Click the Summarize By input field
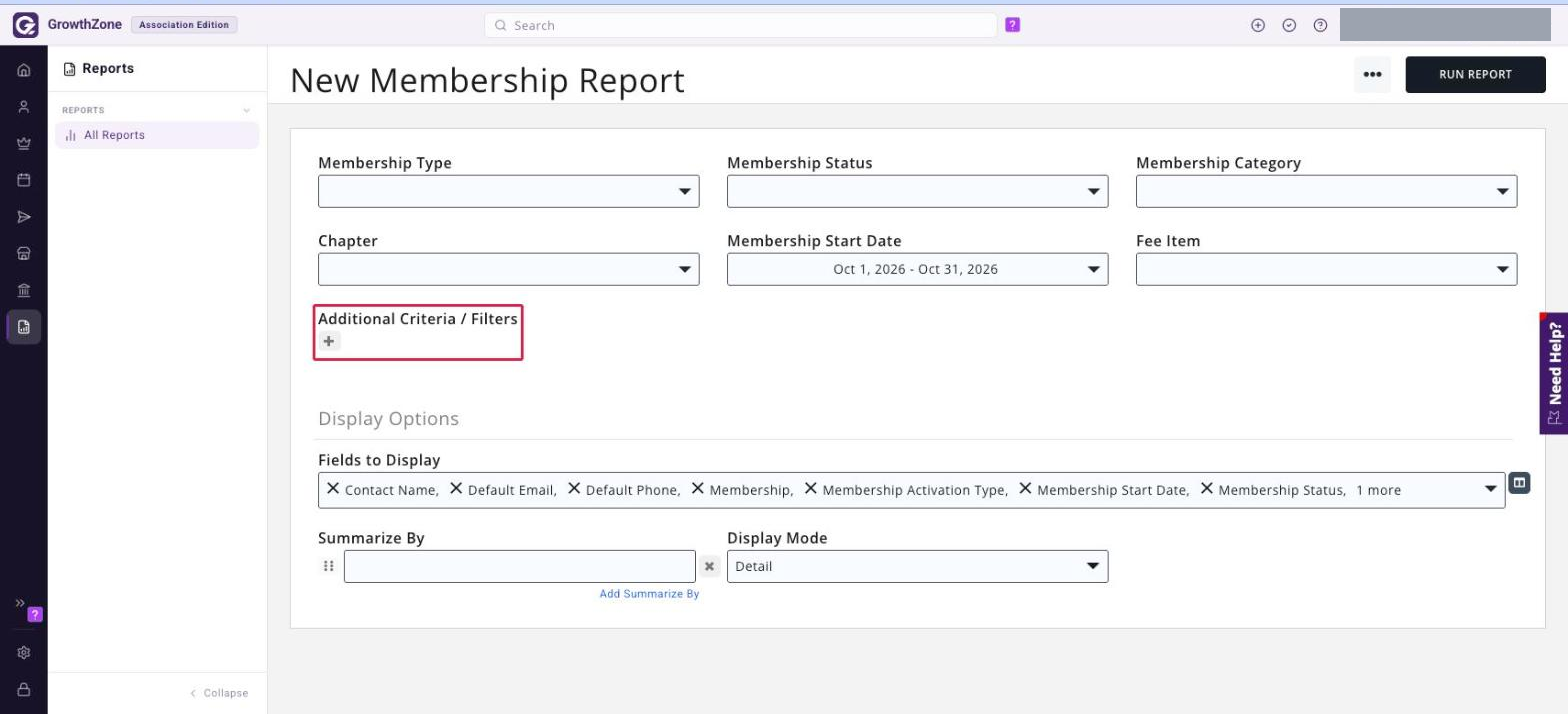Image resolution: width=1568 pixels, height=714 pixels. [x=520, y=566]
